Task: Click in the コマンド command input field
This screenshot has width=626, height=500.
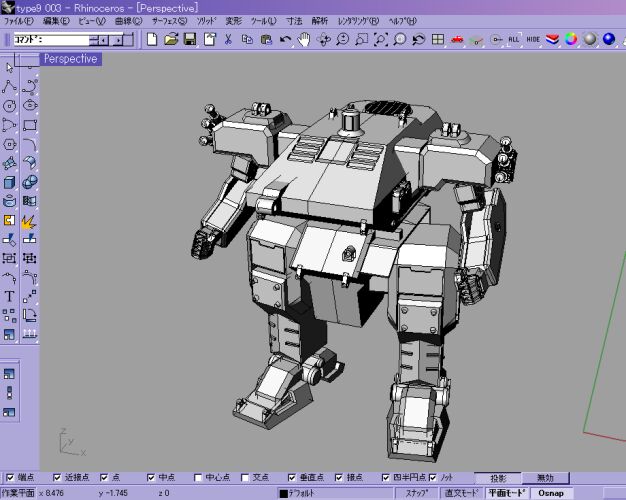Action: [51, 40]
